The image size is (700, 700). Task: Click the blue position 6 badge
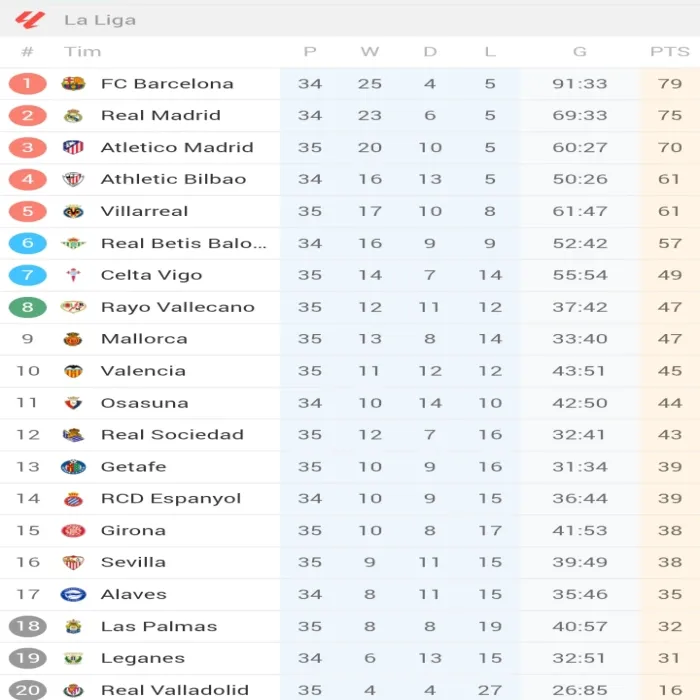[x=27, y=243]
